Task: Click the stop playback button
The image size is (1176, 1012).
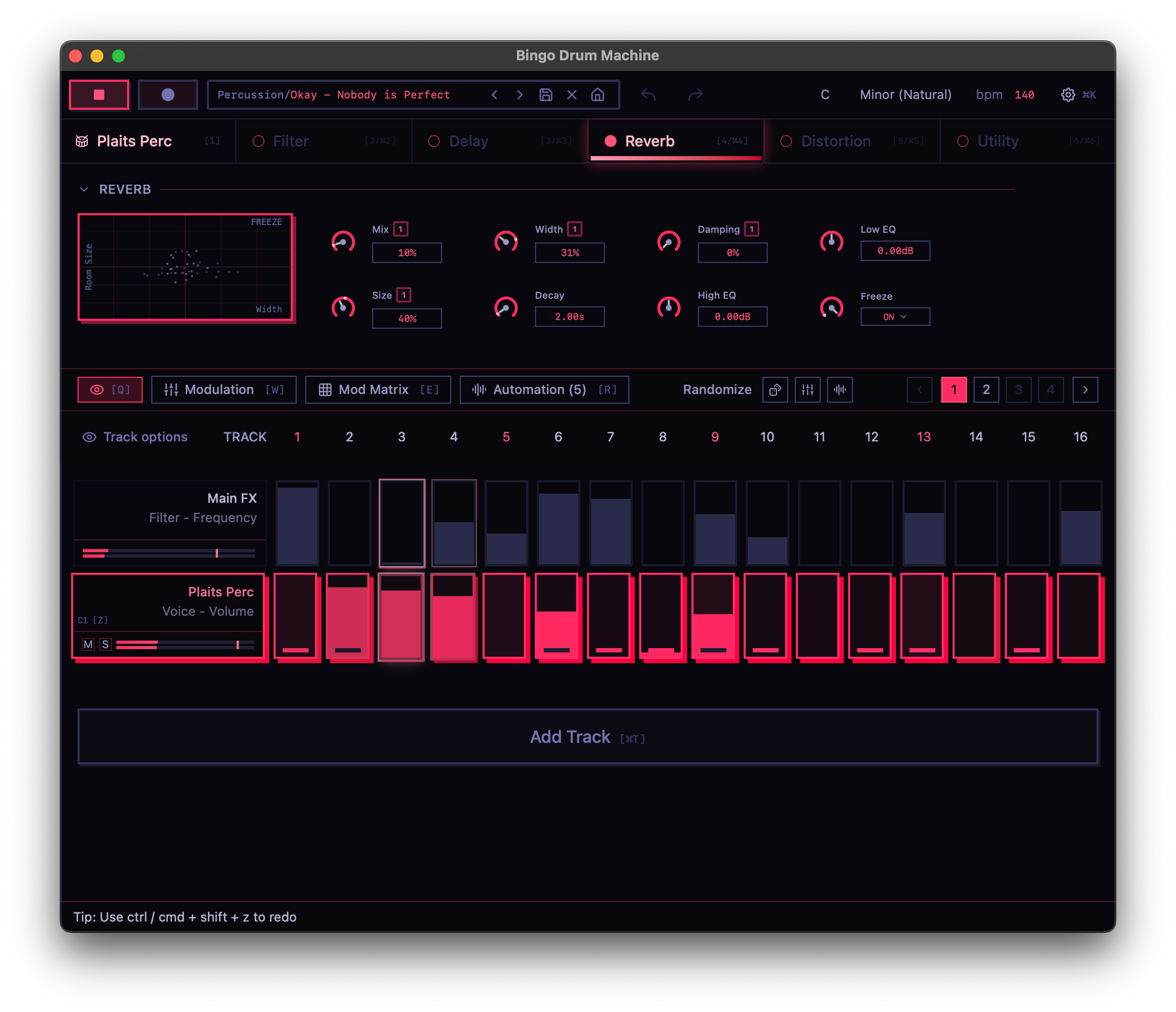Action: point(99,95)
